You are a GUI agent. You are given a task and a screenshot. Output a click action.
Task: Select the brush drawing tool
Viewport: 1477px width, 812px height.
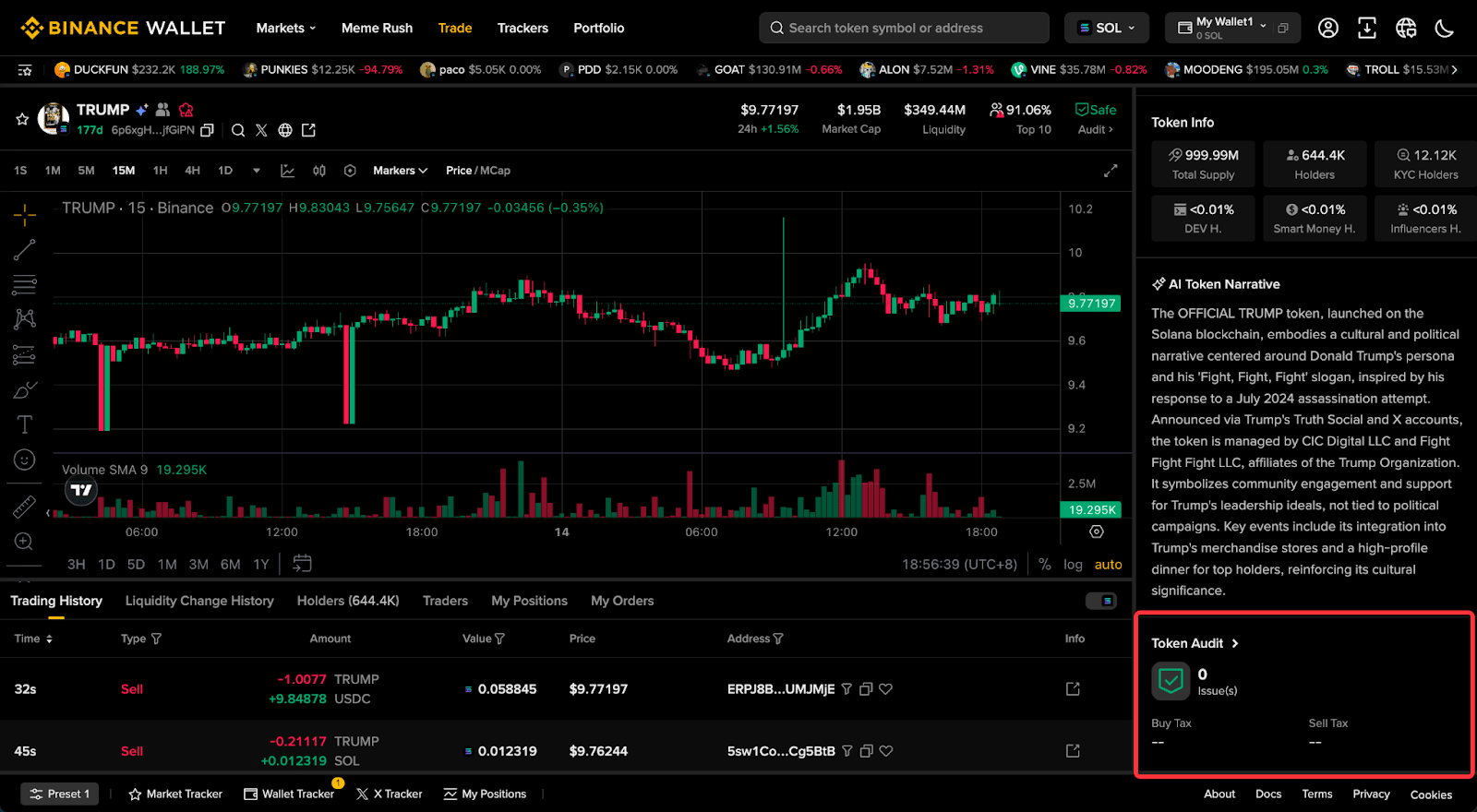point(25,389)
